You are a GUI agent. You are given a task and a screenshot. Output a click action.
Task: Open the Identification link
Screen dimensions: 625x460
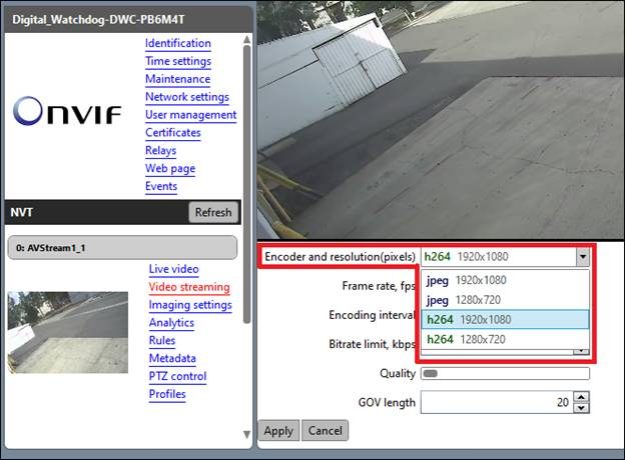pos(177,43)
